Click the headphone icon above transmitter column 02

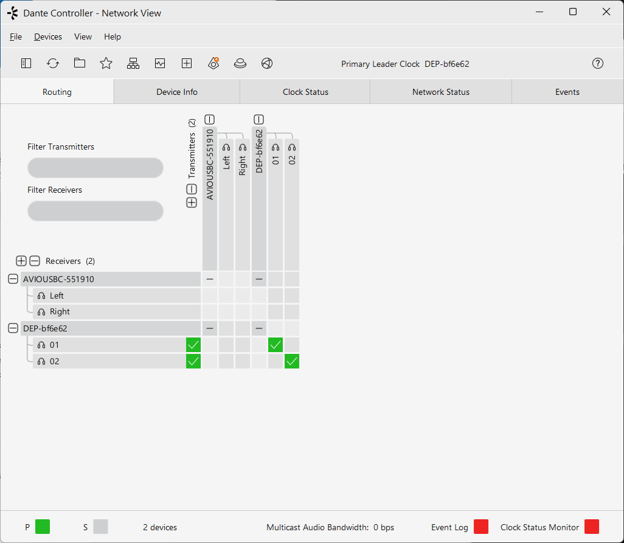pyautogui.click(x=292, y=147)
